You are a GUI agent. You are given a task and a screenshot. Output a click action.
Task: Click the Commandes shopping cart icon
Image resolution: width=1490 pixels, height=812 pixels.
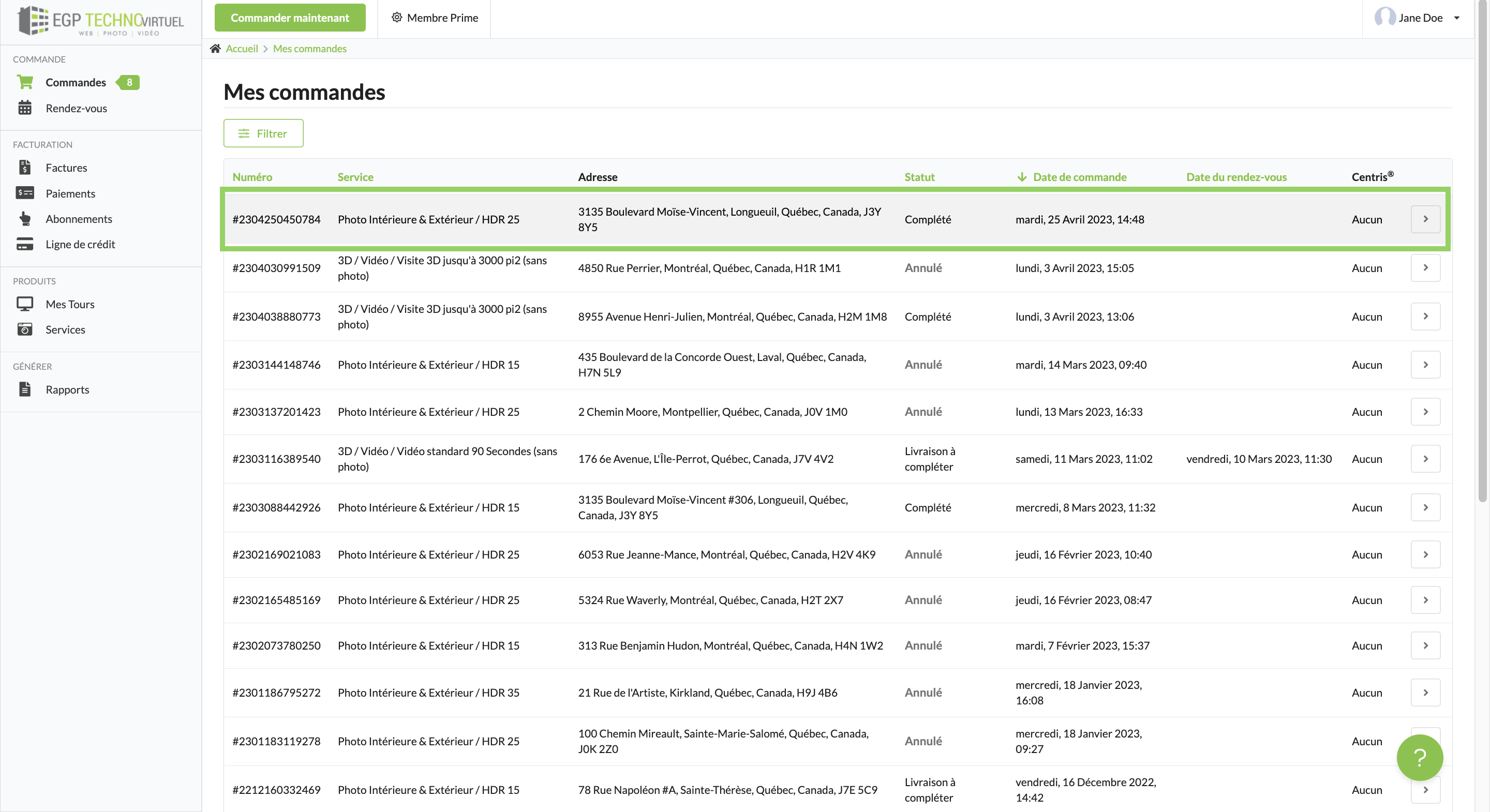[x=25, y=82]
